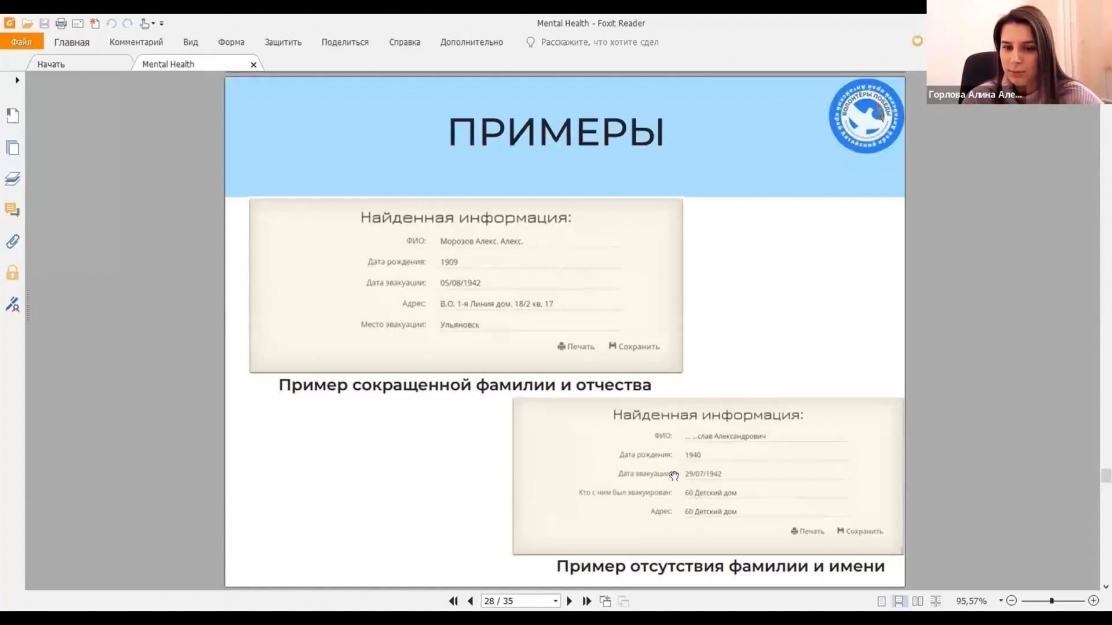Open the page number dropdown
The image size is (1112, 625).
pyautogui.click(x=555, y=601)
